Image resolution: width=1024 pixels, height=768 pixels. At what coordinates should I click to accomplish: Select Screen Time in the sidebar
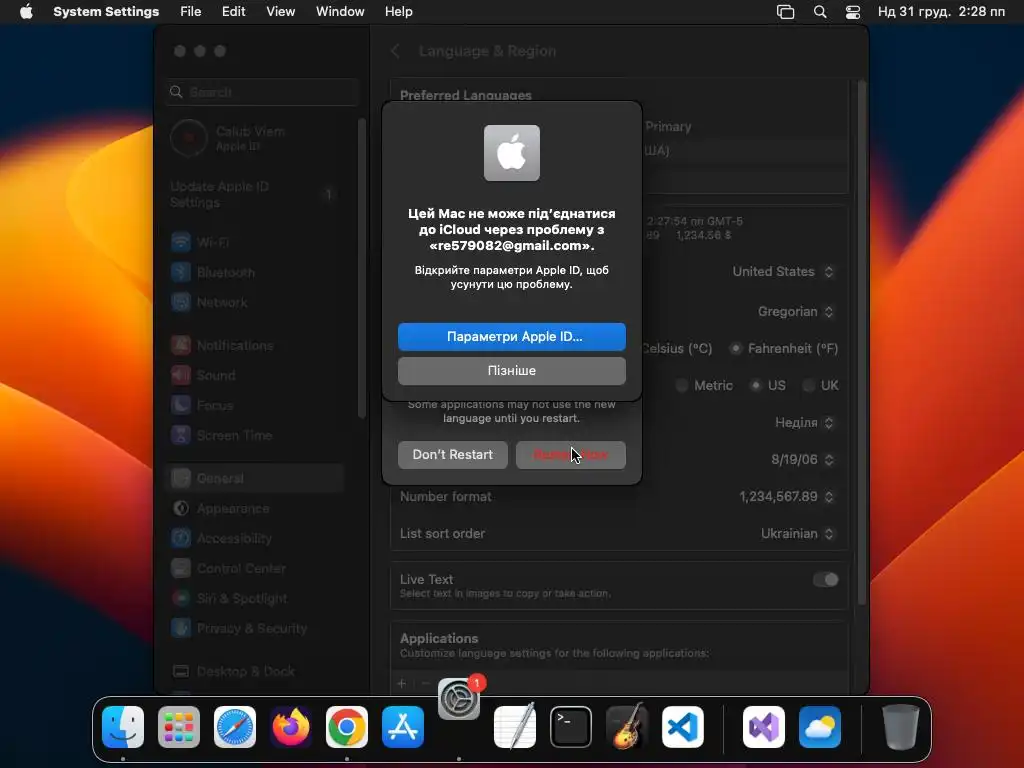pos(255,436)
